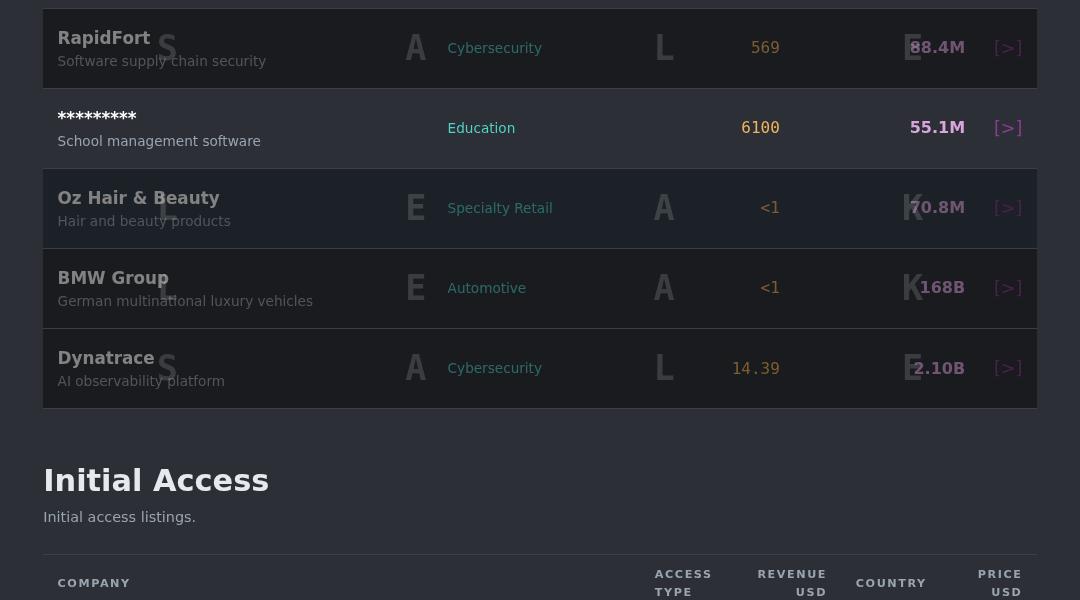Select the RapidFort company name

coord(103,38)
